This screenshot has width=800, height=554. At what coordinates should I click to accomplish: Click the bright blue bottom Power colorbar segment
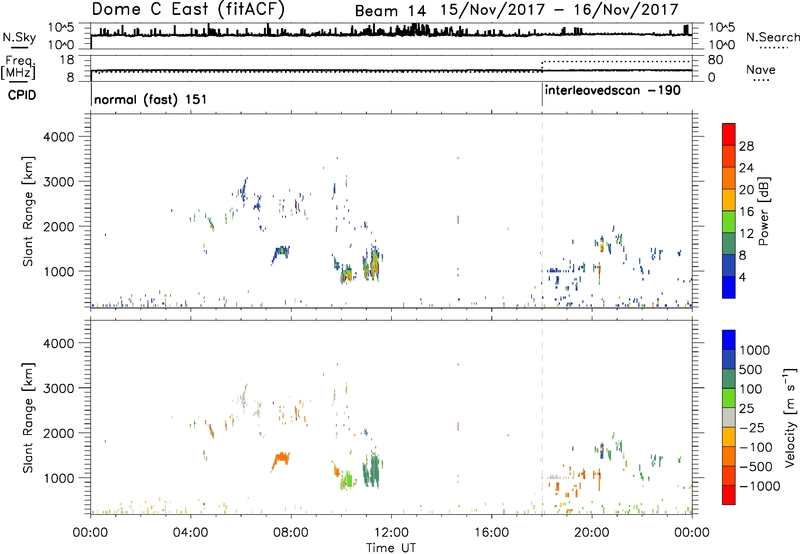pos(729,287)
